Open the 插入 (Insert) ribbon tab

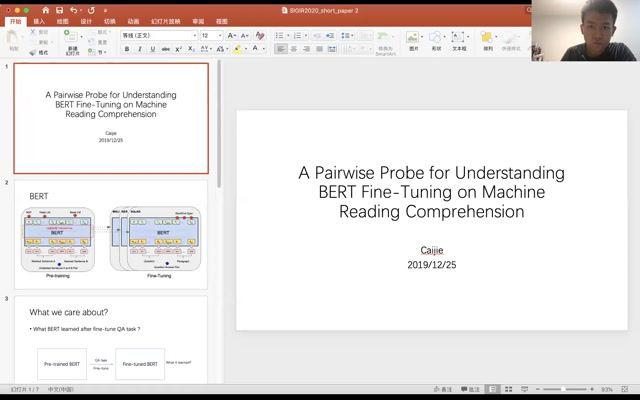(x=39, y=20)
